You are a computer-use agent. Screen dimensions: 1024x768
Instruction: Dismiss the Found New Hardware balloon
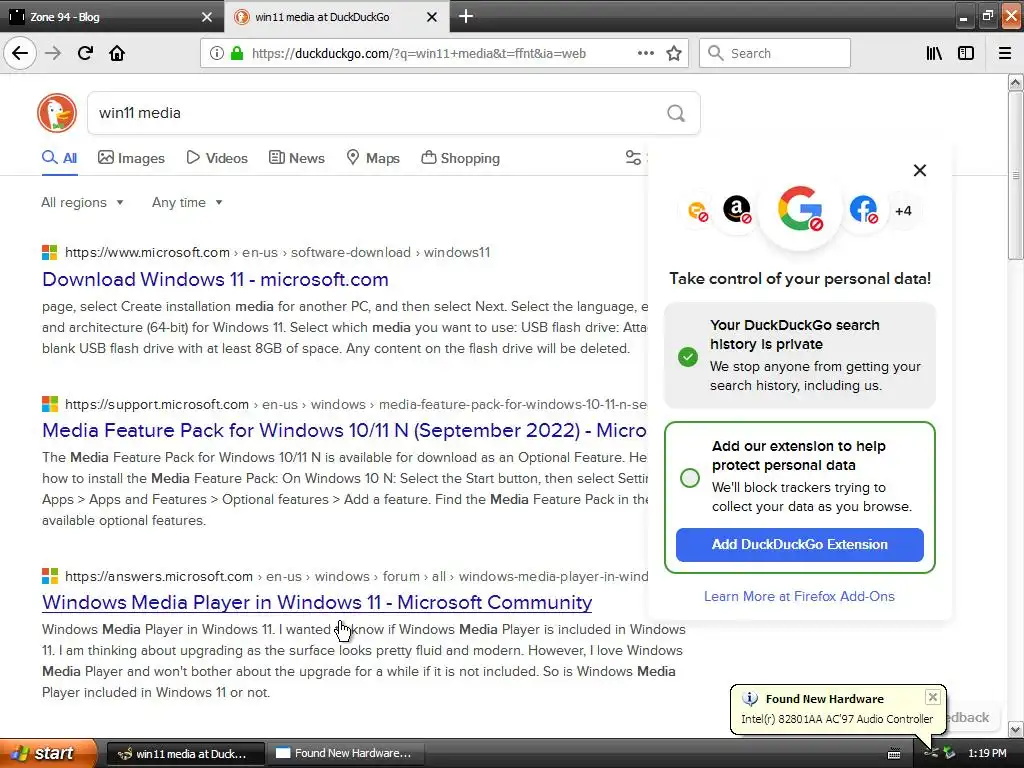[x=933, y=697]
